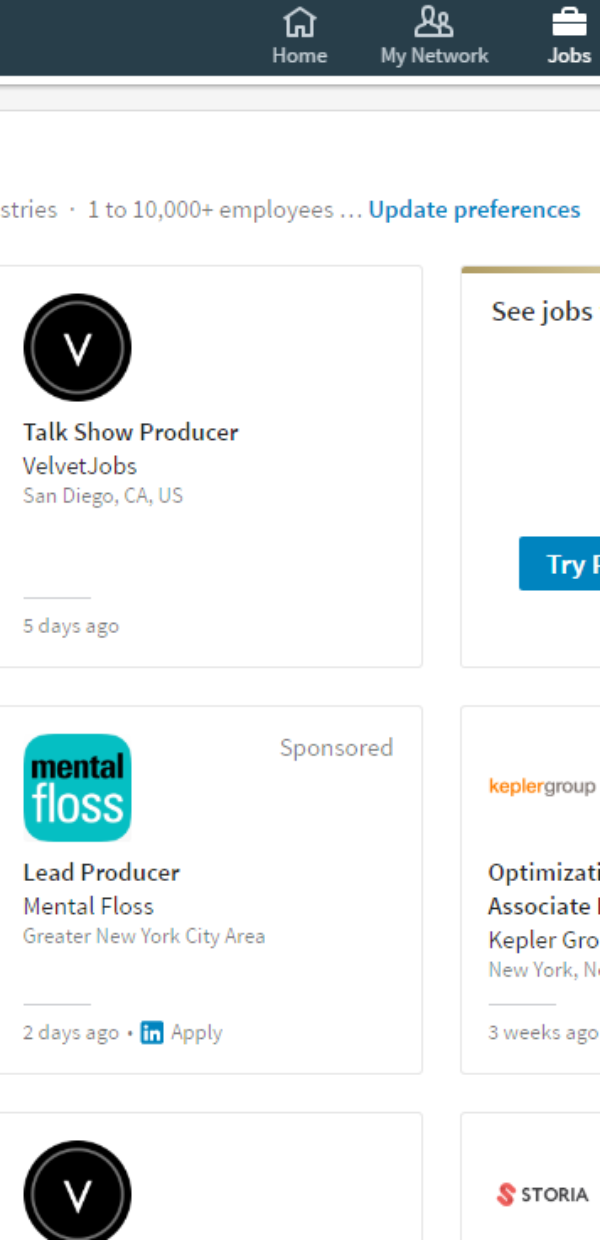The height and width of the screenshot is (1240, 600).
Task: Open Update preferences link
Action: tap(474, 210)
